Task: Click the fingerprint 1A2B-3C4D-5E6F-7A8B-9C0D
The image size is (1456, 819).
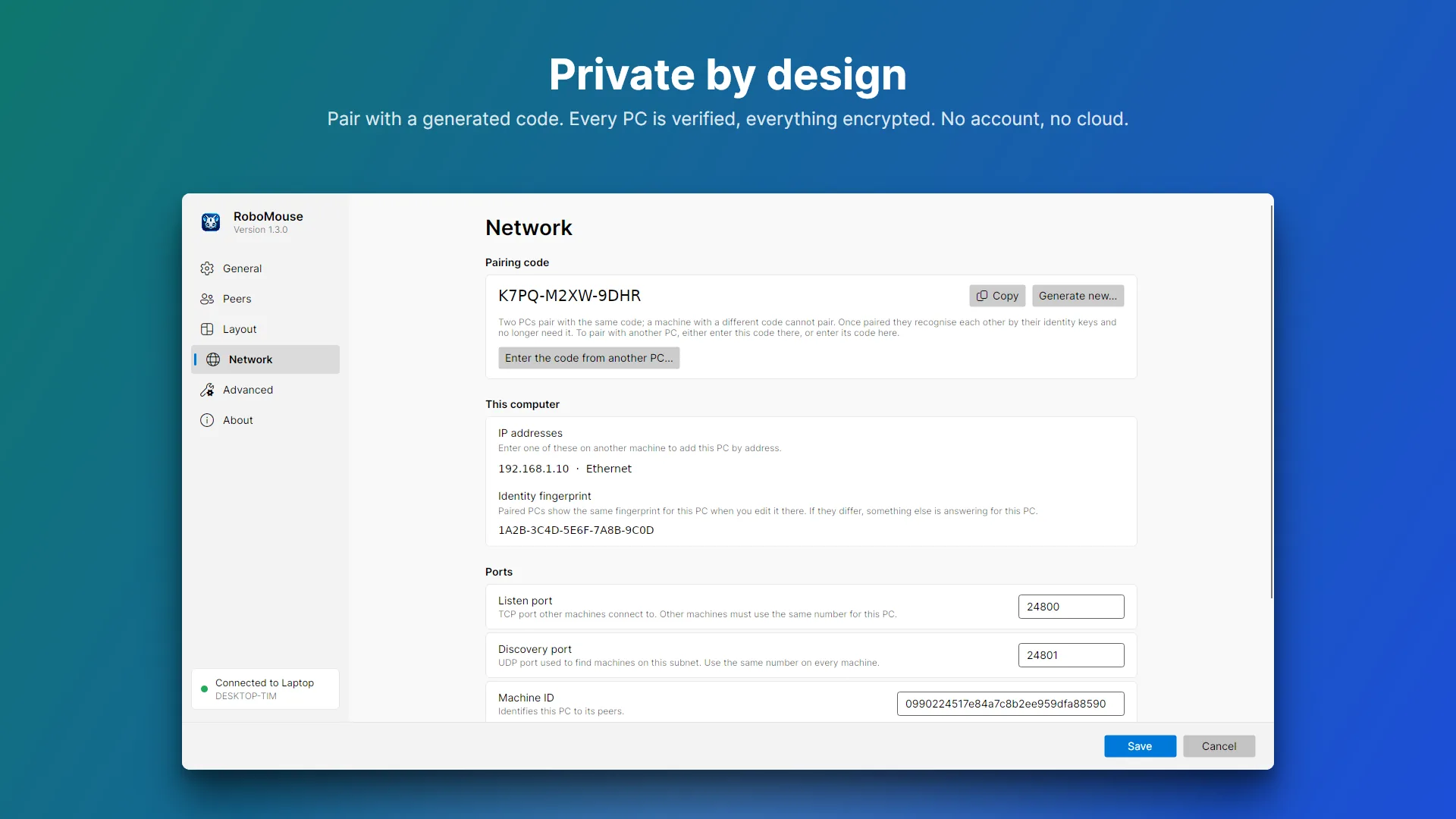Action: click(576, 530)
